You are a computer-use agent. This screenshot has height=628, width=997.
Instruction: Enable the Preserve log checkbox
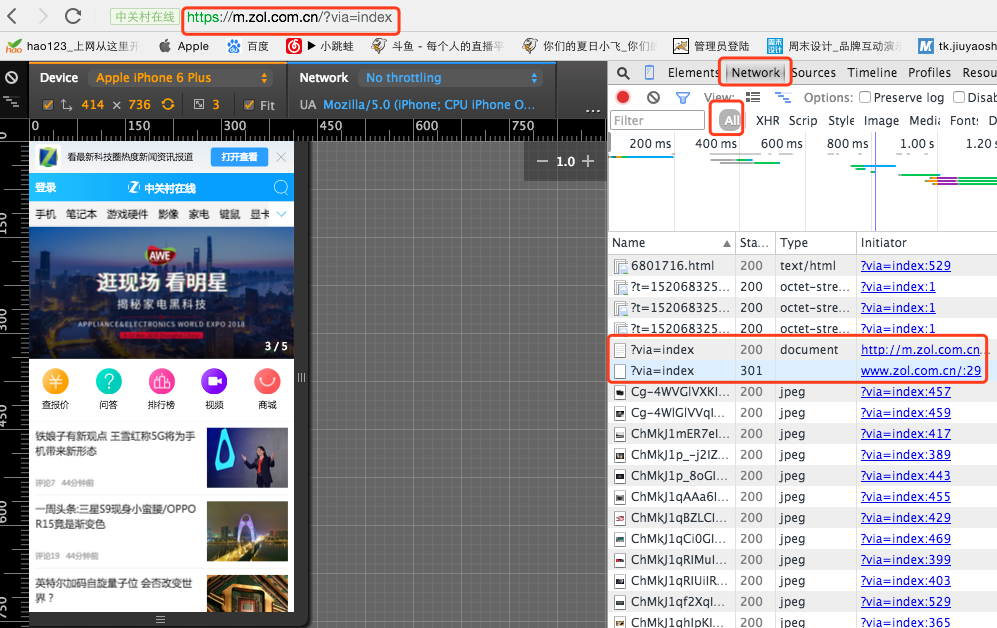click(x=865, y=97)
